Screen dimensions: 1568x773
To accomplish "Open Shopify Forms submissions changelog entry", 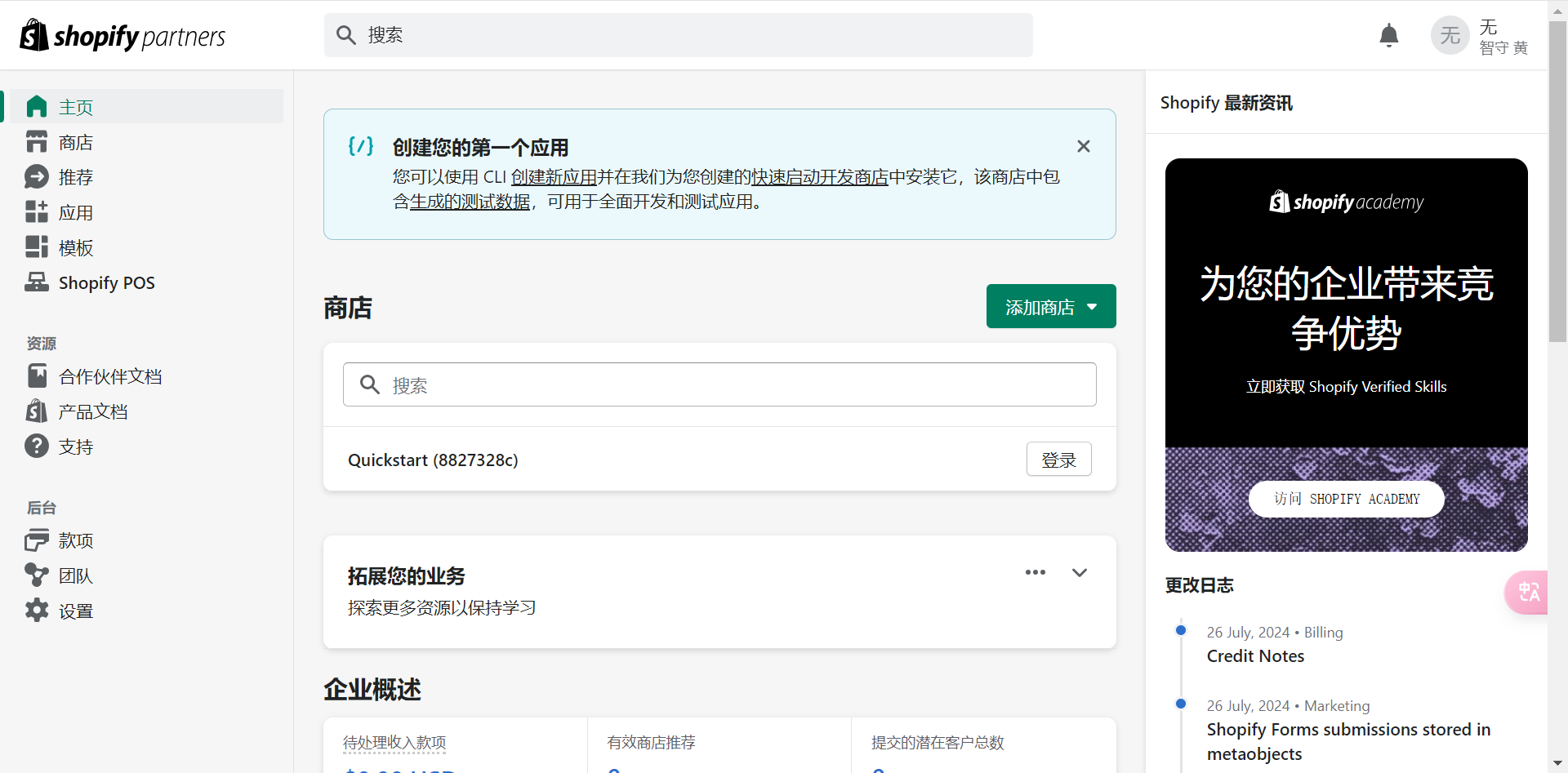I will [1349, 741].
